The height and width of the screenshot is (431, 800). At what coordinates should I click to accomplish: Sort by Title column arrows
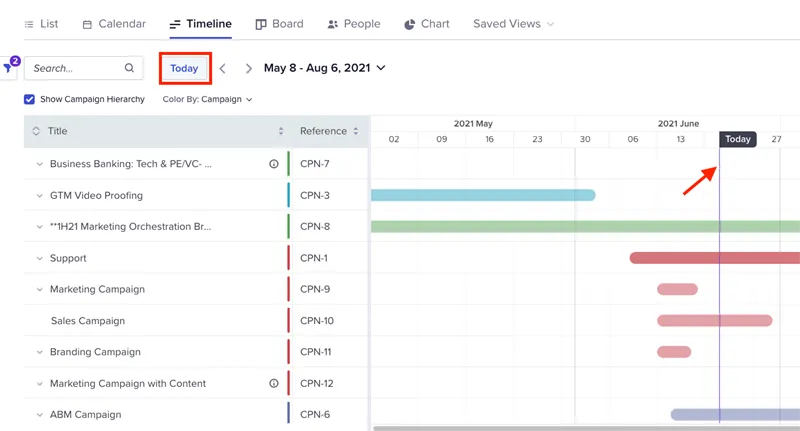[x=281, y=131]
